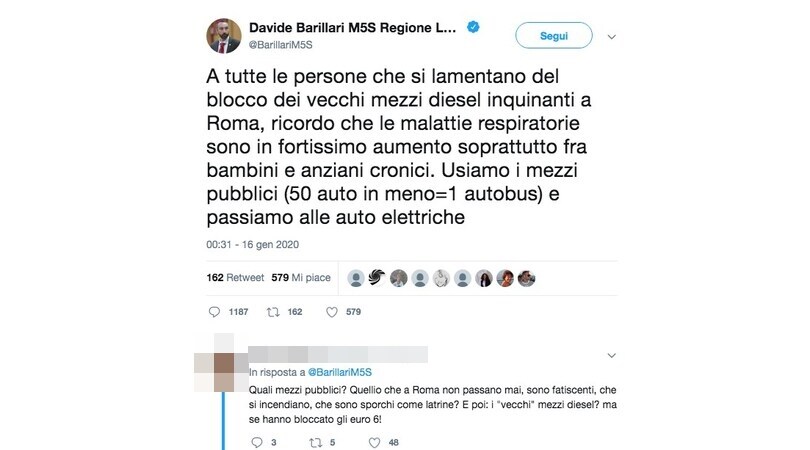Expand the reply tweet options chevron
The height and width of the screenshot is (450, 810).
[x=612, y=355]
